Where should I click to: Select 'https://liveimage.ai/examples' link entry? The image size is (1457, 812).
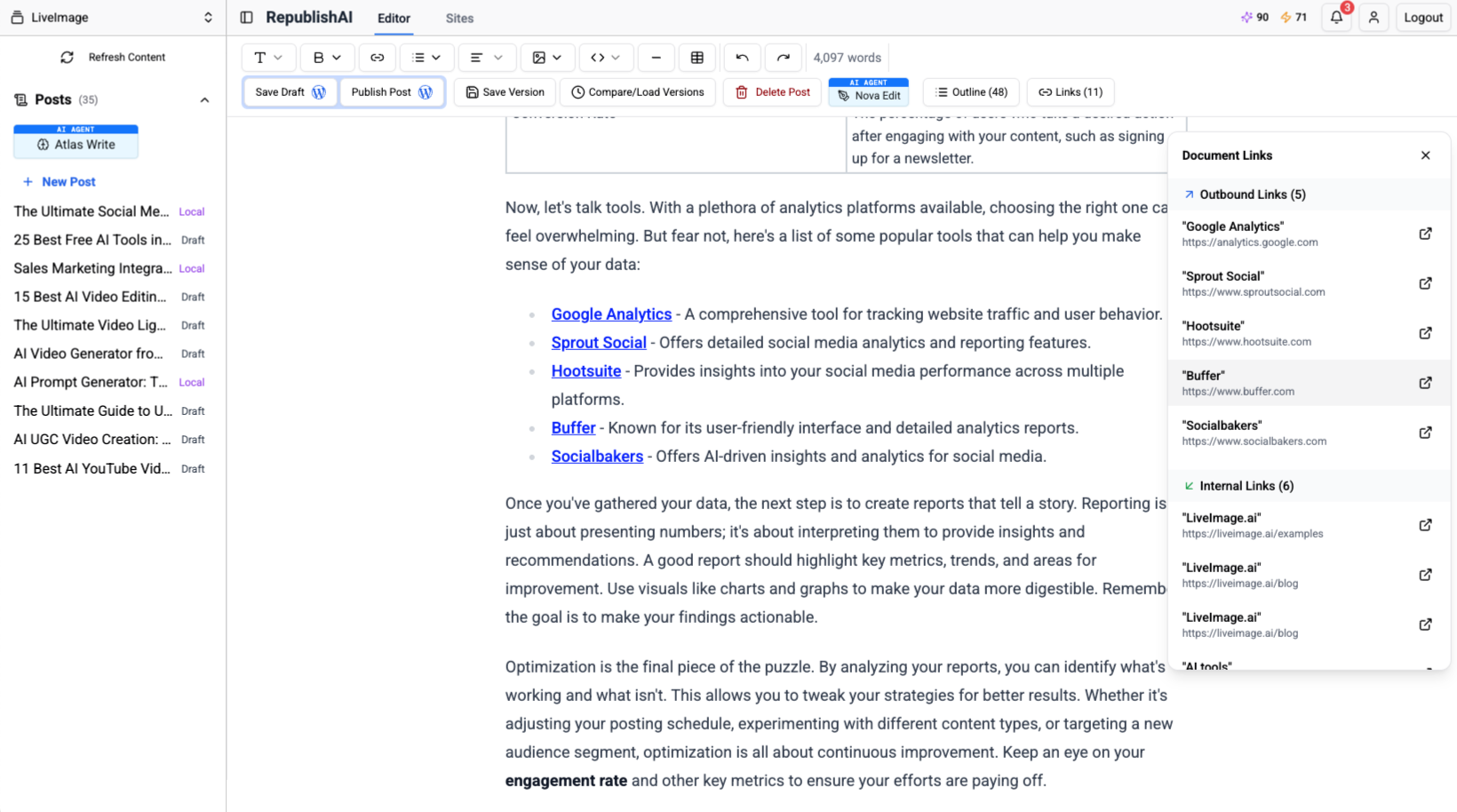pos(1310,525)
